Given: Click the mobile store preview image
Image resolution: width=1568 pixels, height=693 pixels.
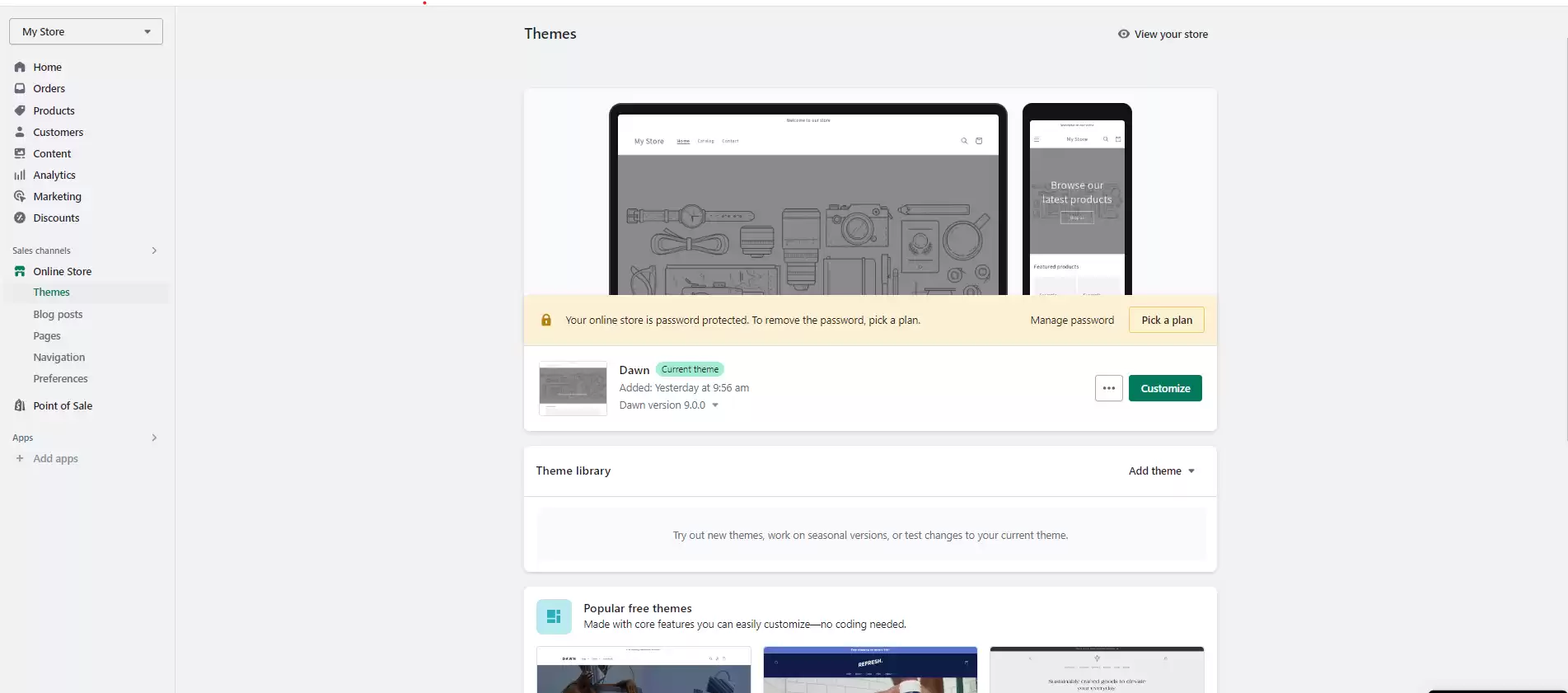Looking at the screenshot, I should [x=1077, y=199].
